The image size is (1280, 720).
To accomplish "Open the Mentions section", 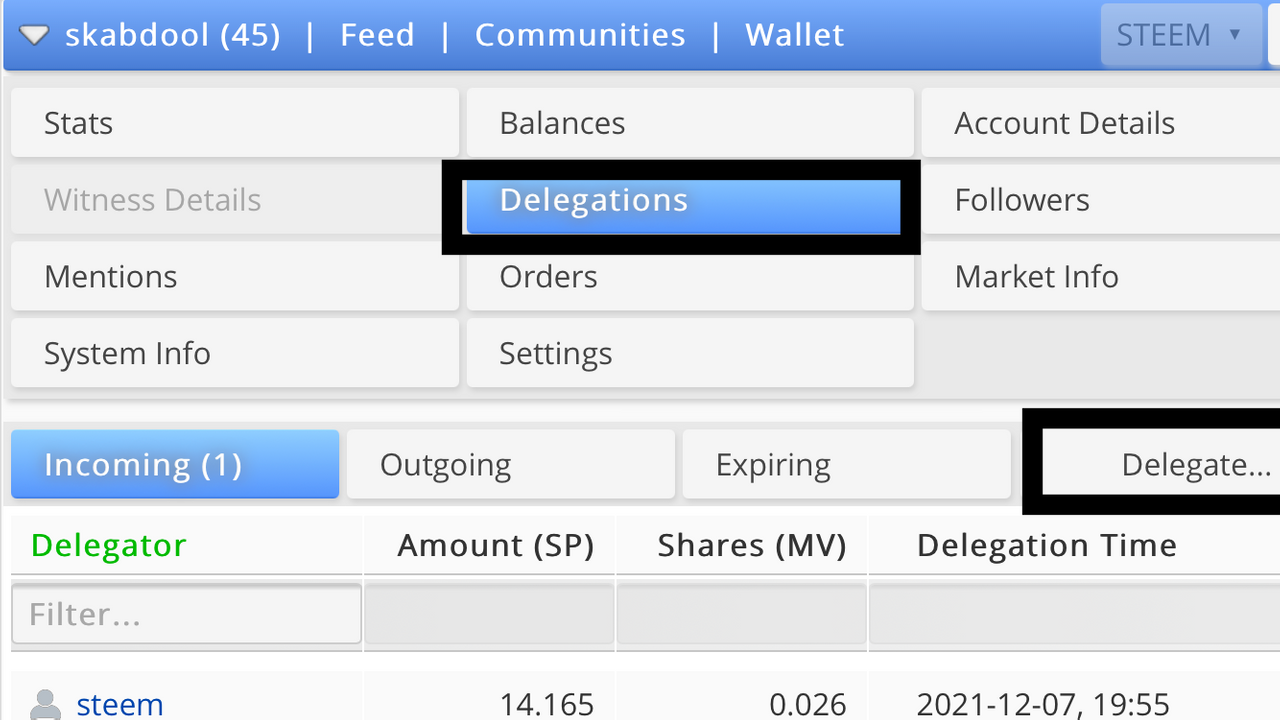I will (235, 277).
